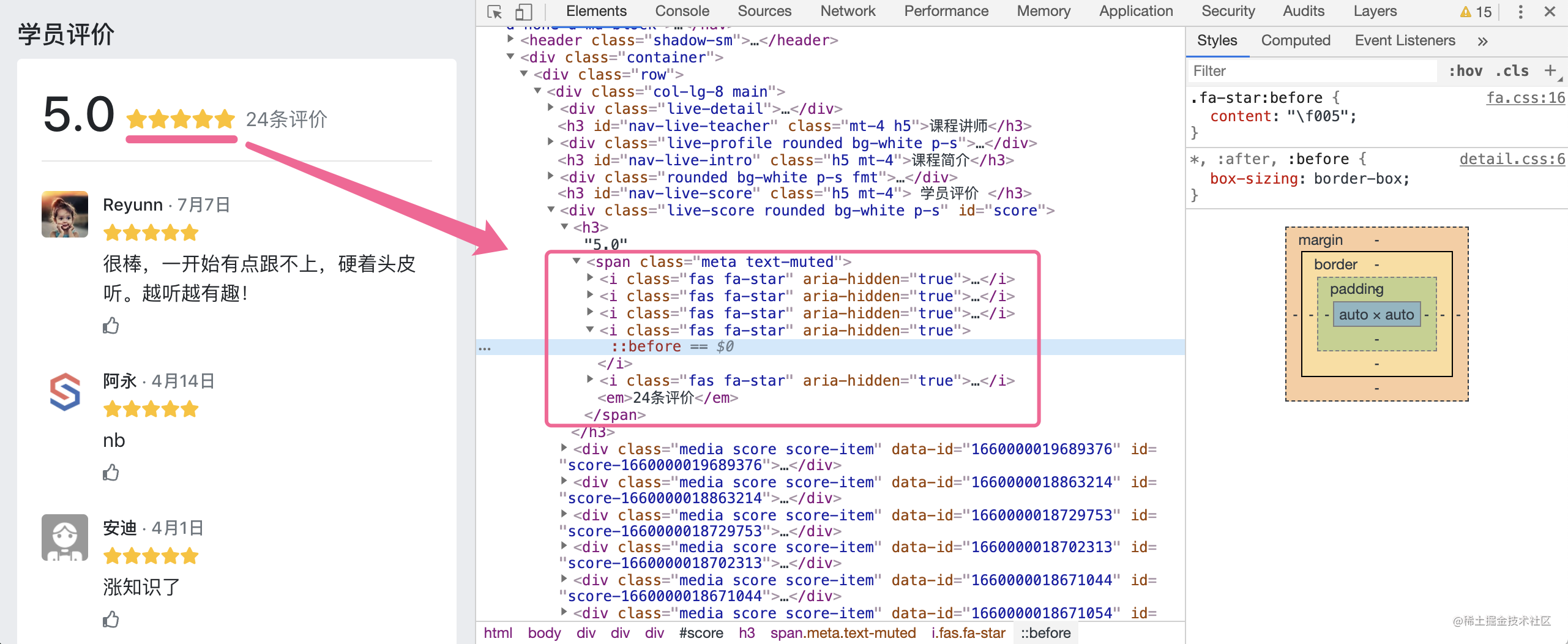1568x644 pixels.
Task: Open the DevTools three-dot menu
Action: click(x=1520, y=12)
